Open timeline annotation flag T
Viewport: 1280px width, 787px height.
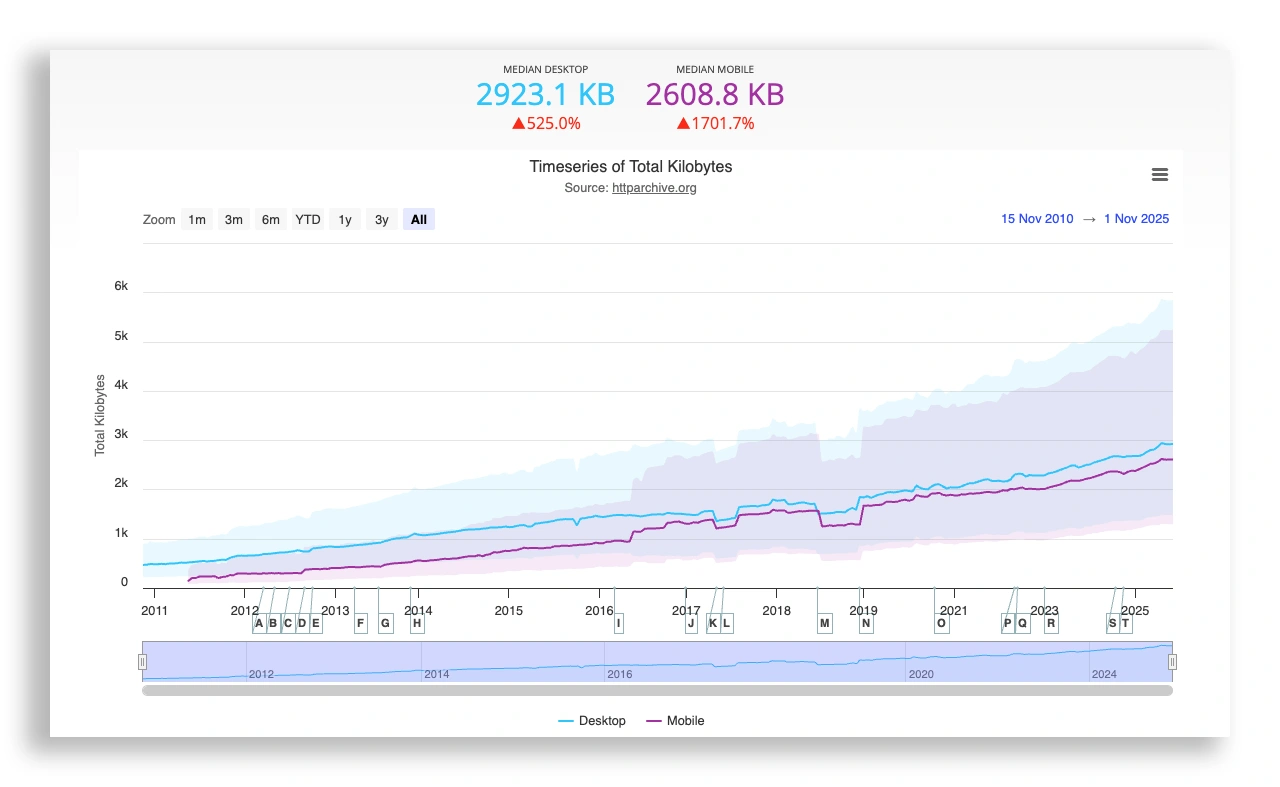(x=1126, y=624)
